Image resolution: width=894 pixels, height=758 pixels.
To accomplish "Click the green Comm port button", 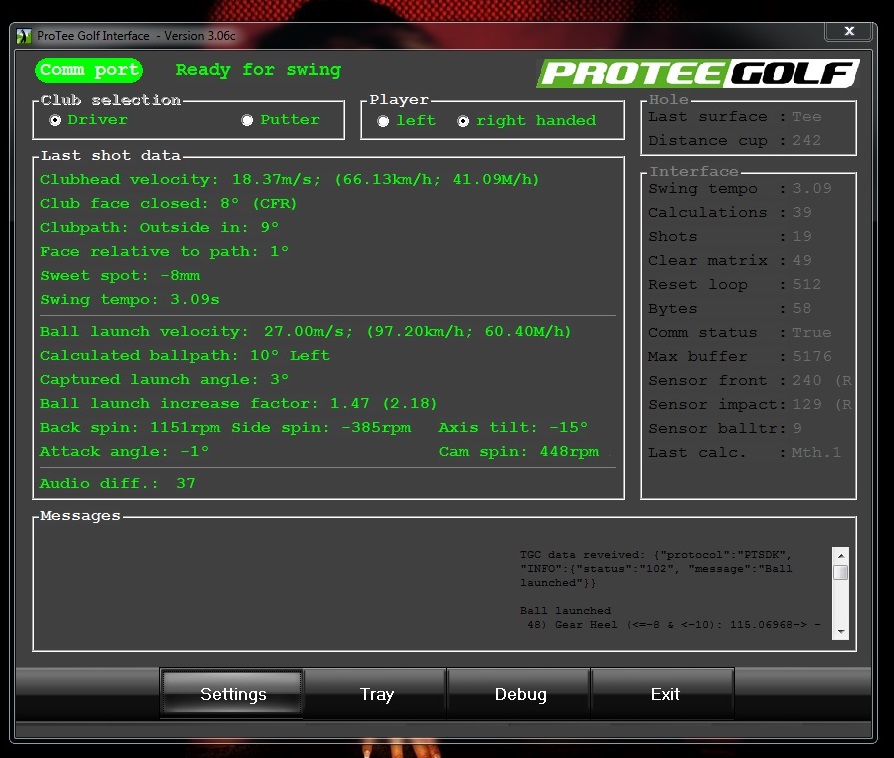I will point(89,70).
